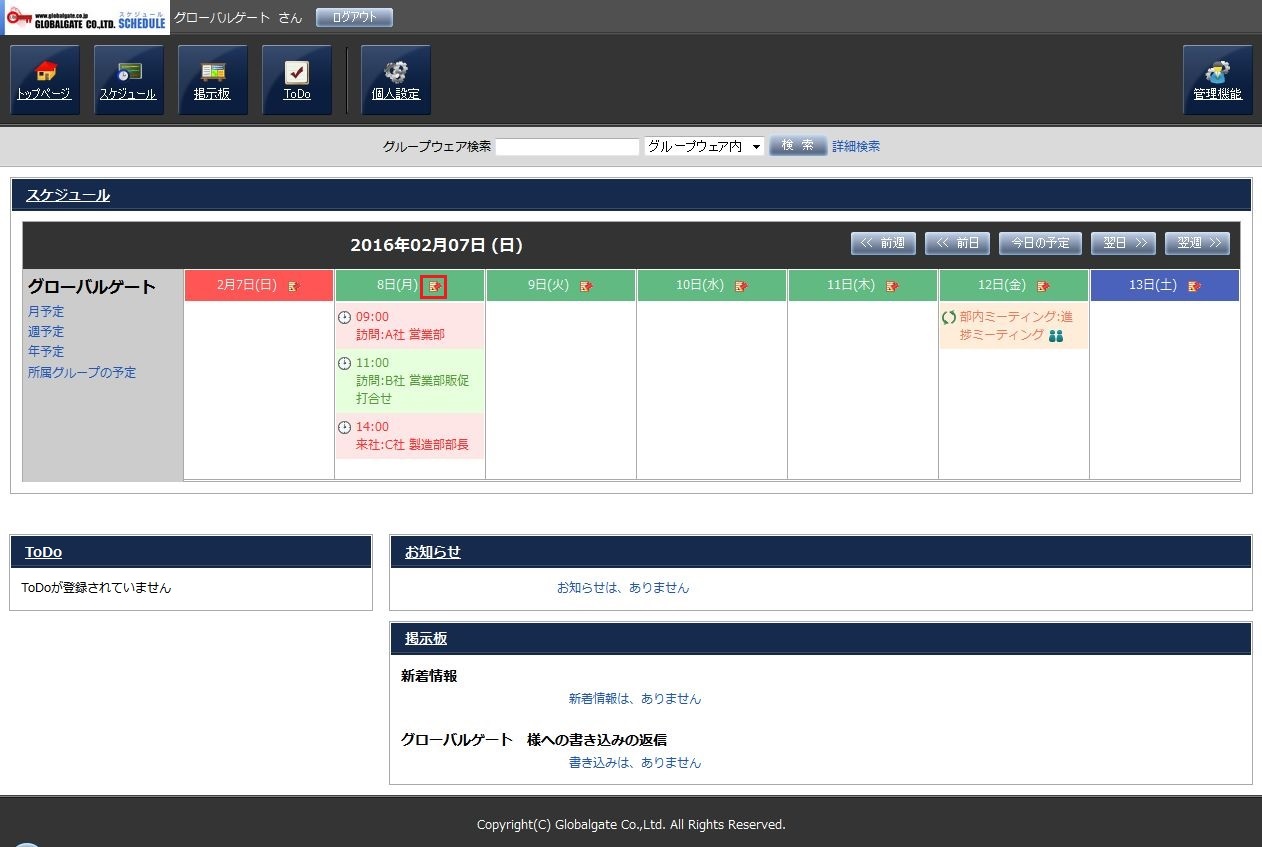Image resolution: width=1262 pixels, height=847 pixels.
Task: Open the 月予定 monthly schedule link
Action: coord(46,311)
